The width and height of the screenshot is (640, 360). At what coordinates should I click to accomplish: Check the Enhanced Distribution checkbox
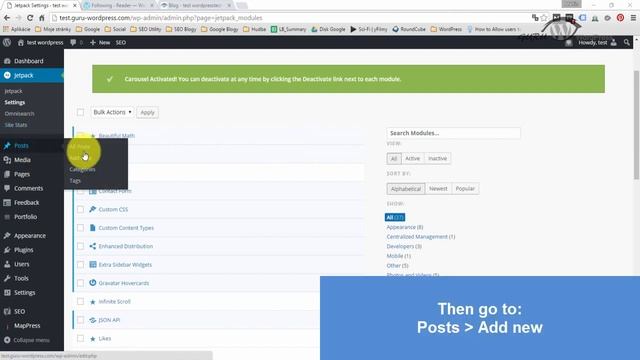coord(80,246)
